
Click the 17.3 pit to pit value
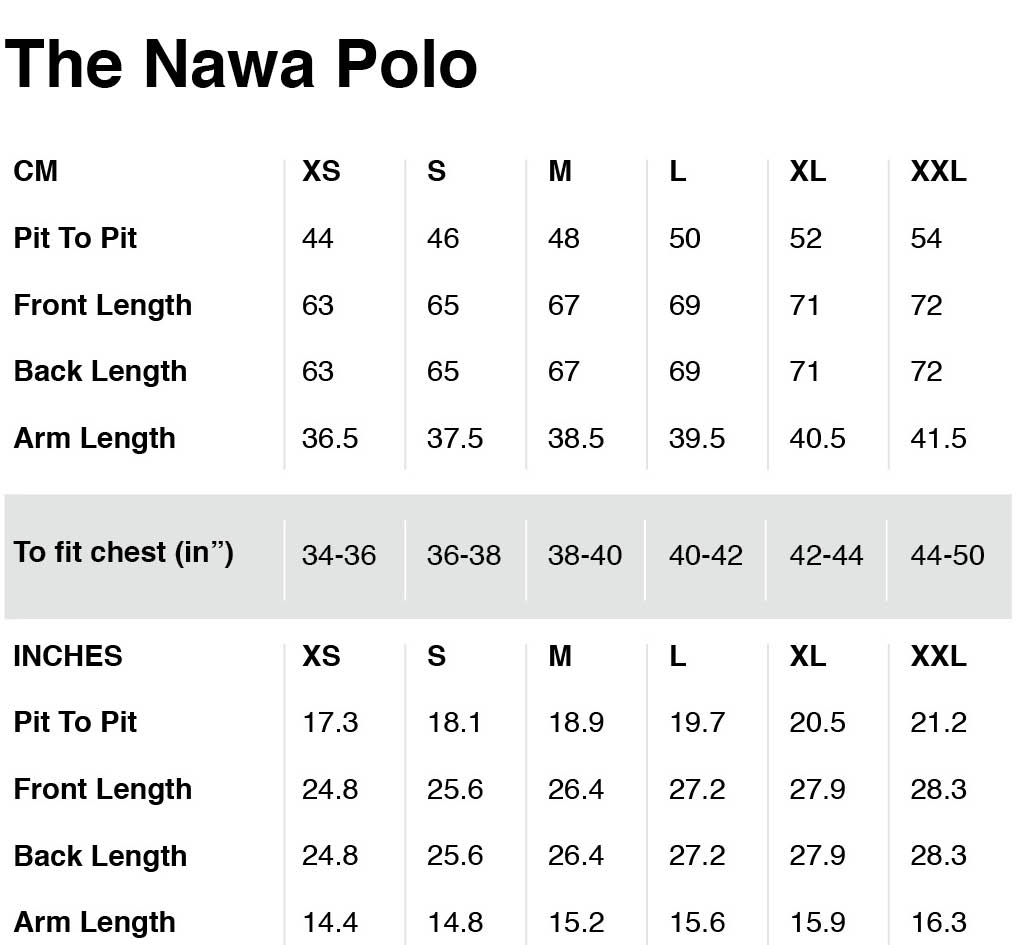(x=329, y=723)
